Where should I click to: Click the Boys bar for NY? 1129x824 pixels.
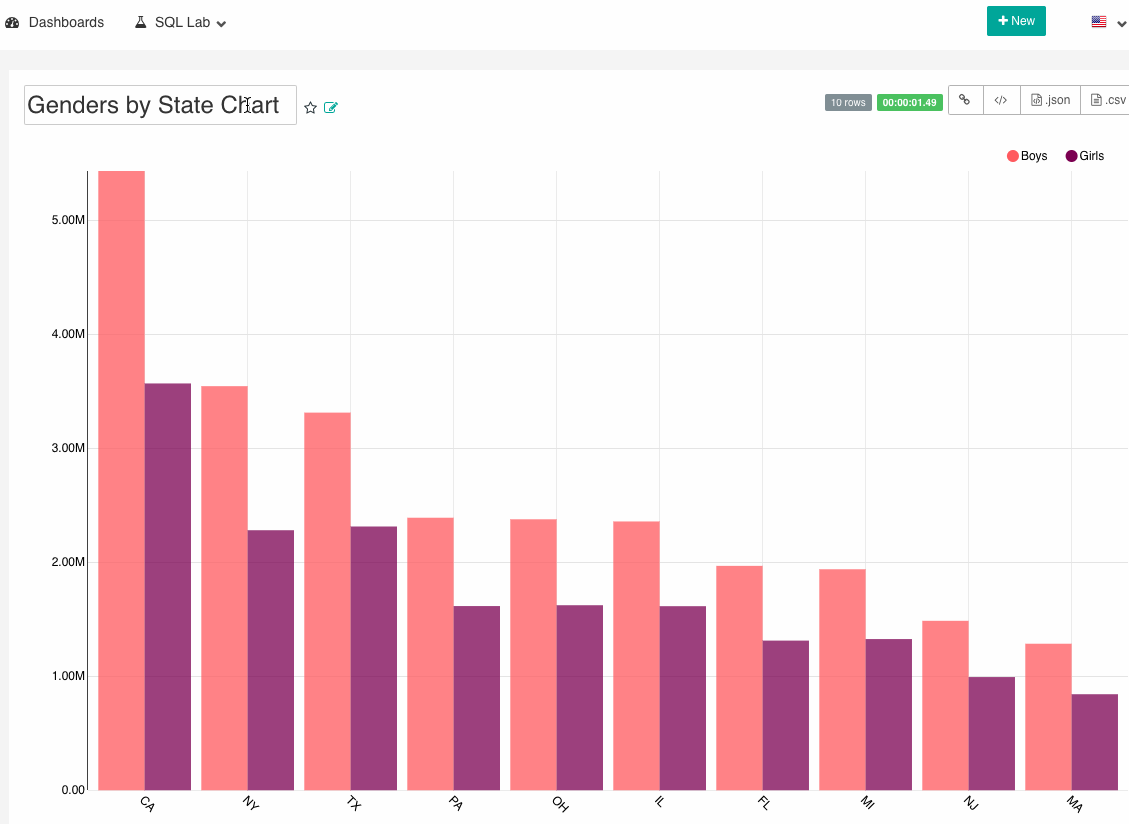coord(224,588)
